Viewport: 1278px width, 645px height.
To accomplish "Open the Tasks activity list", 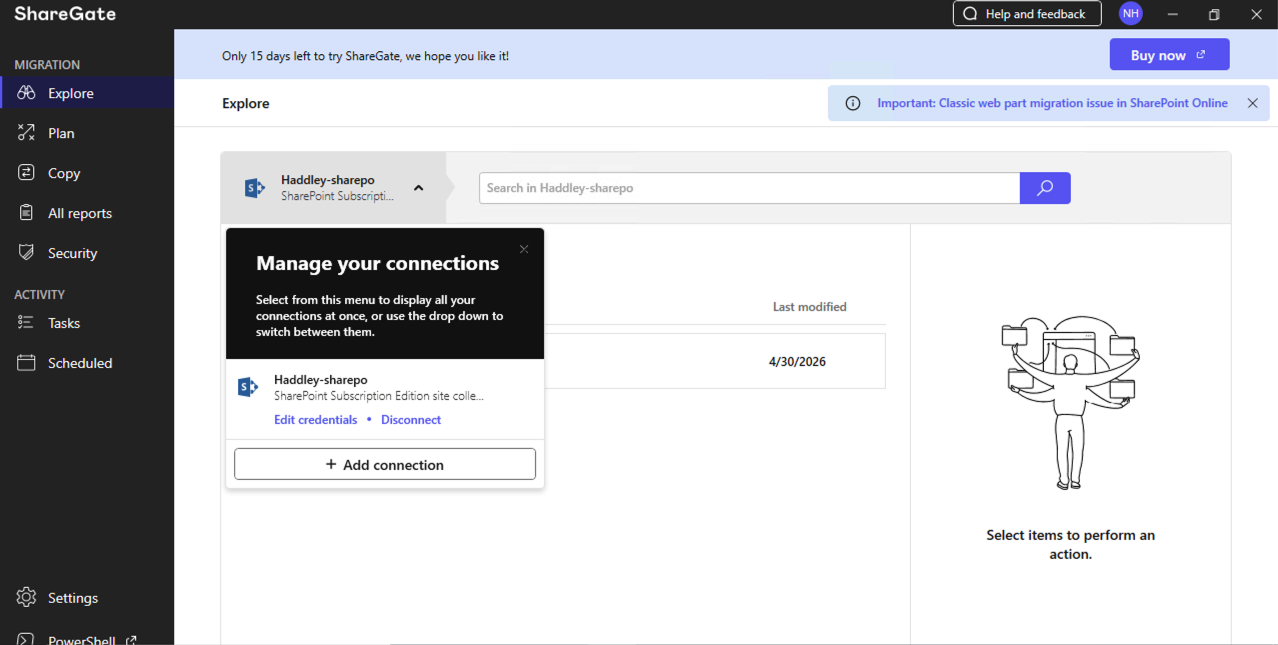I will (87, 323).
